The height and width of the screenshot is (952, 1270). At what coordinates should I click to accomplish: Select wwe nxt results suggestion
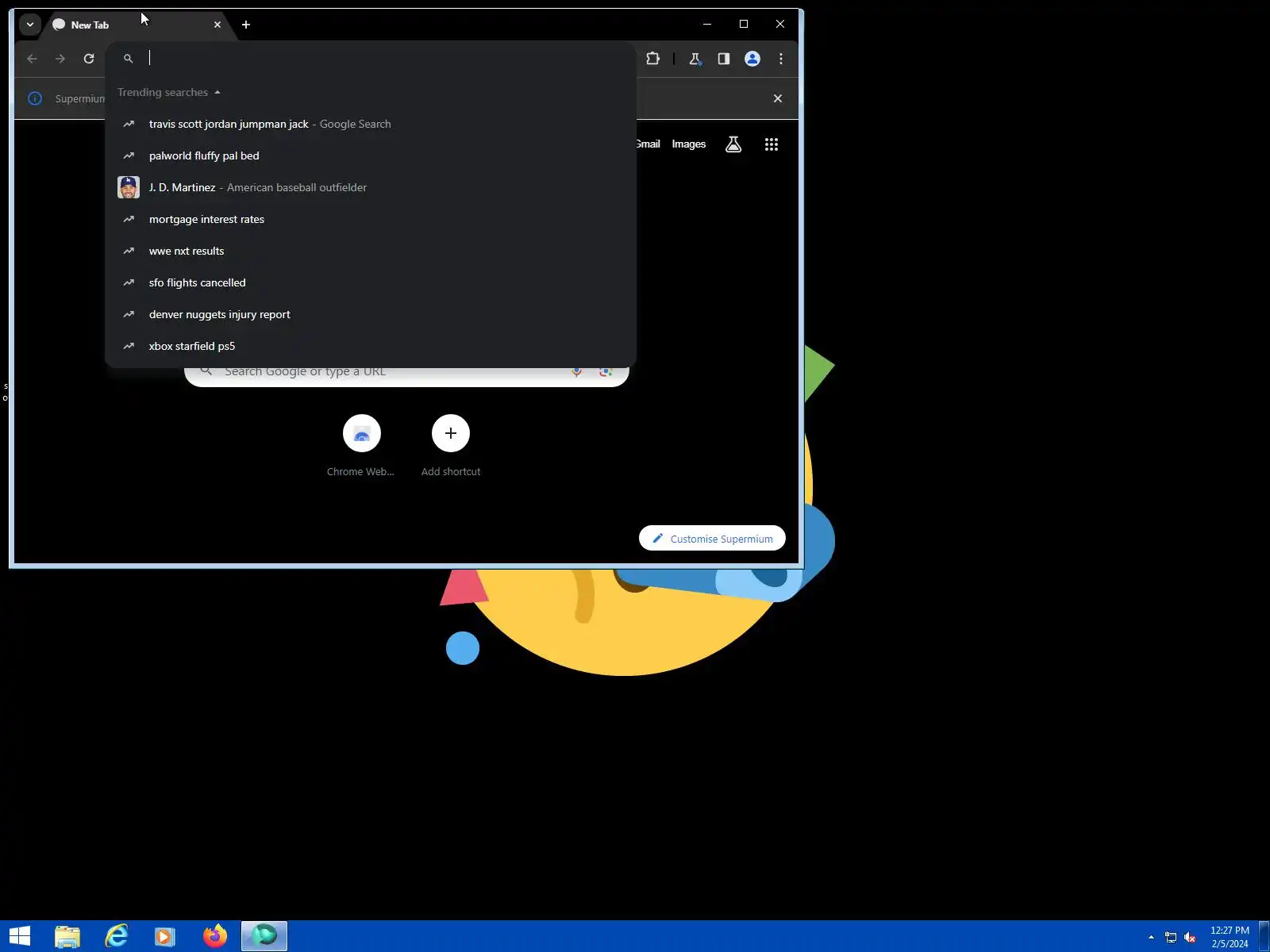371,251
